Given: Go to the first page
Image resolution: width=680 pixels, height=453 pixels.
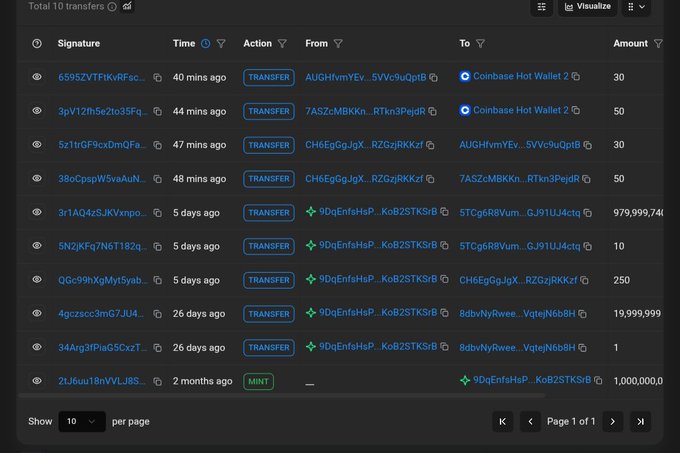Looking at the screenshot, I should [x=503, y=421].
